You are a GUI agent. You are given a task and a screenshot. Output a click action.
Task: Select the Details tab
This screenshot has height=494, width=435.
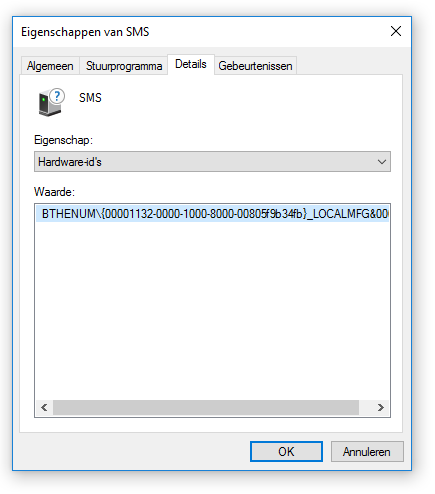191,64
